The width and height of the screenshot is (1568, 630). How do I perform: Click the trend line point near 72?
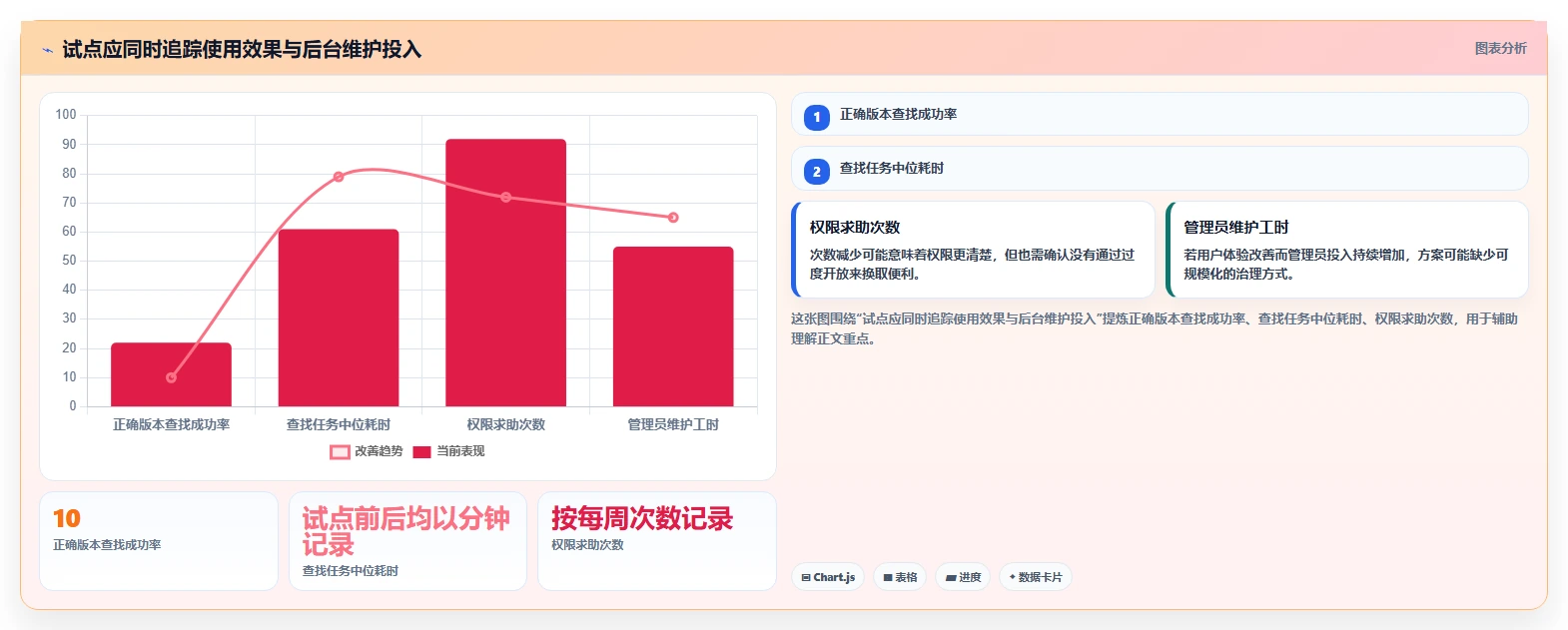click(x=505, y=198)
